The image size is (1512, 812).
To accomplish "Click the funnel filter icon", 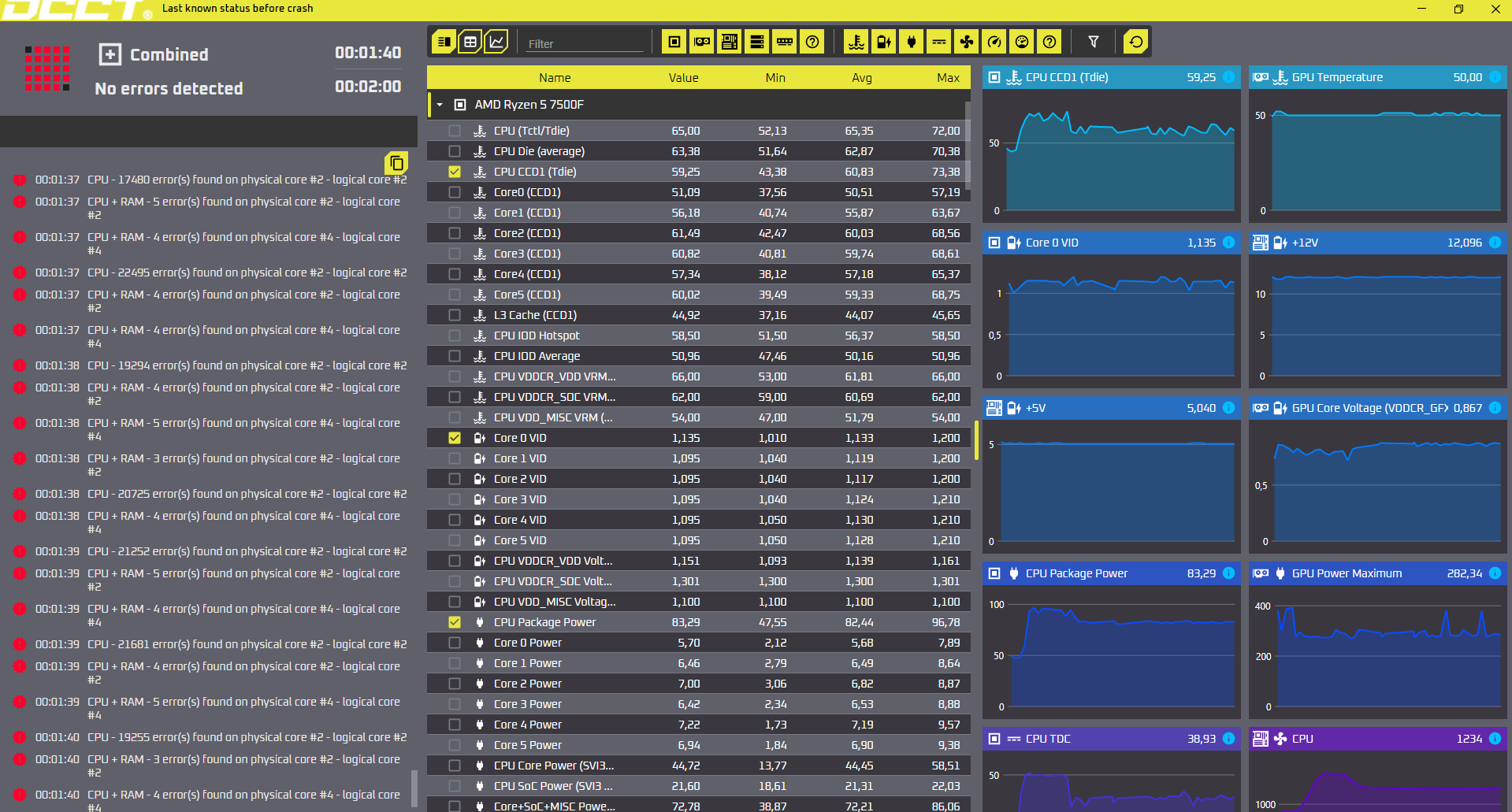I will 1094,42.
